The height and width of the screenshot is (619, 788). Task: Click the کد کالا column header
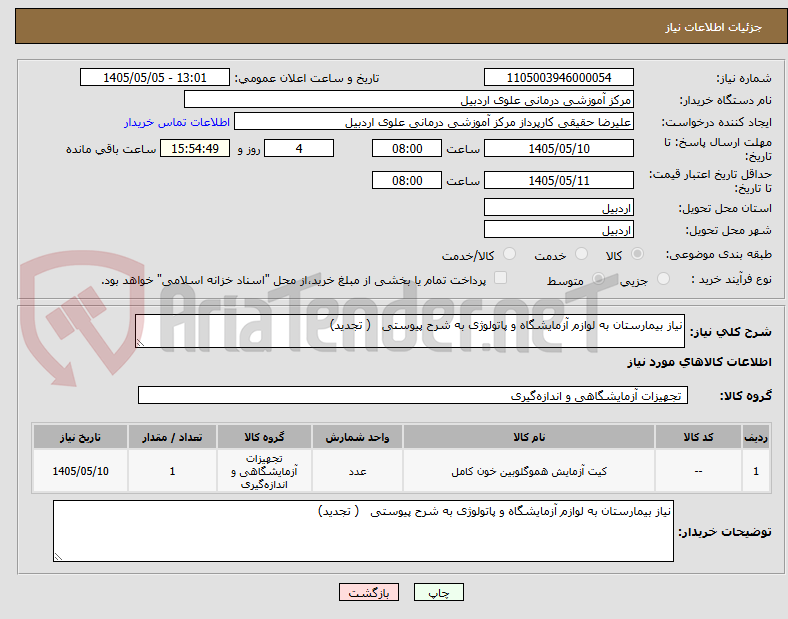click(698, 437)
